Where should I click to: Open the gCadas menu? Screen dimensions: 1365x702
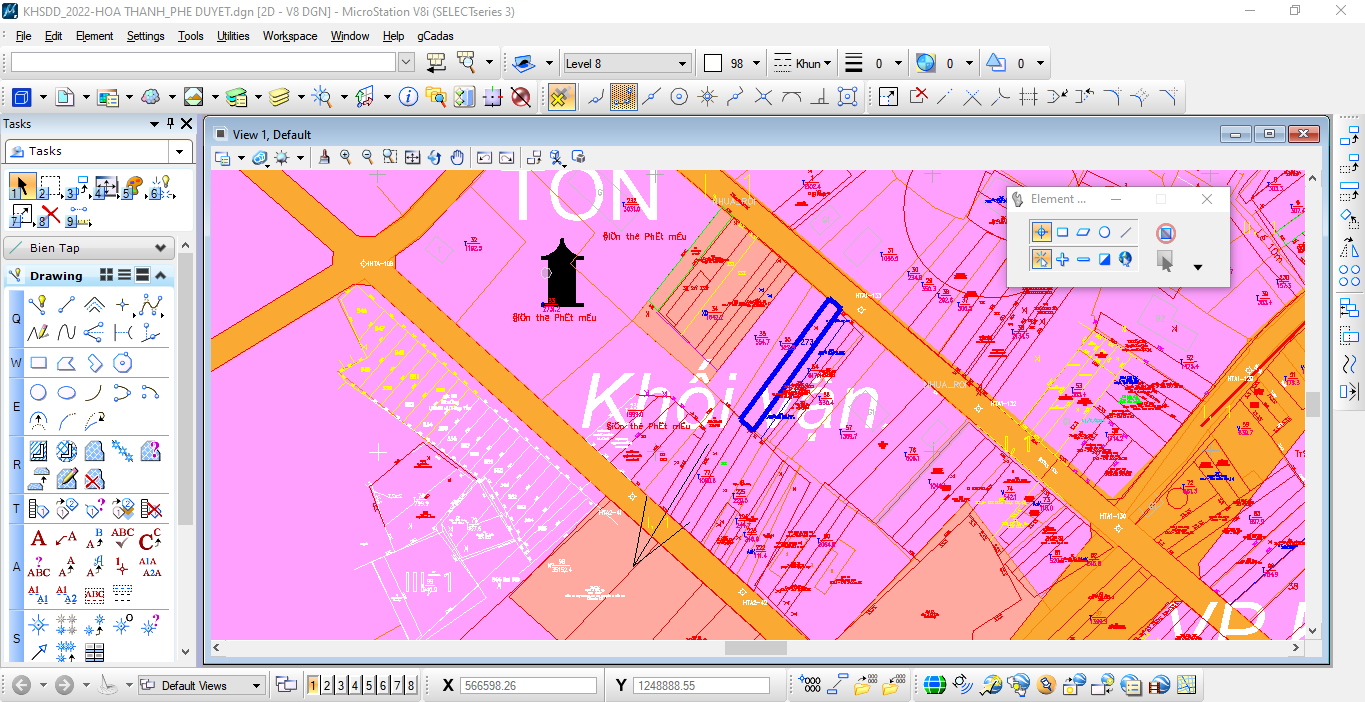pyautogui.click(x=435, y=36)
